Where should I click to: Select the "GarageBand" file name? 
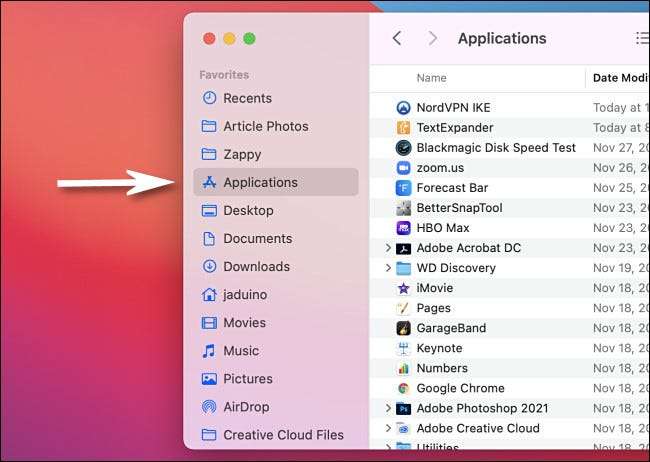click(x=451, y=328)
